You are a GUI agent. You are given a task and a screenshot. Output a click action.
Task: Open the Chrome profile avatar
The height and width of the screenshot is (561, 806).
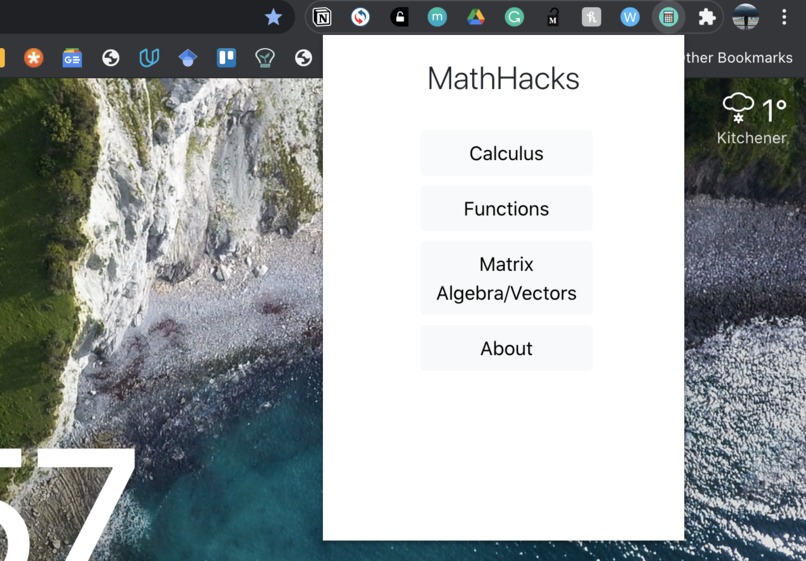click(x=745, y=17)
